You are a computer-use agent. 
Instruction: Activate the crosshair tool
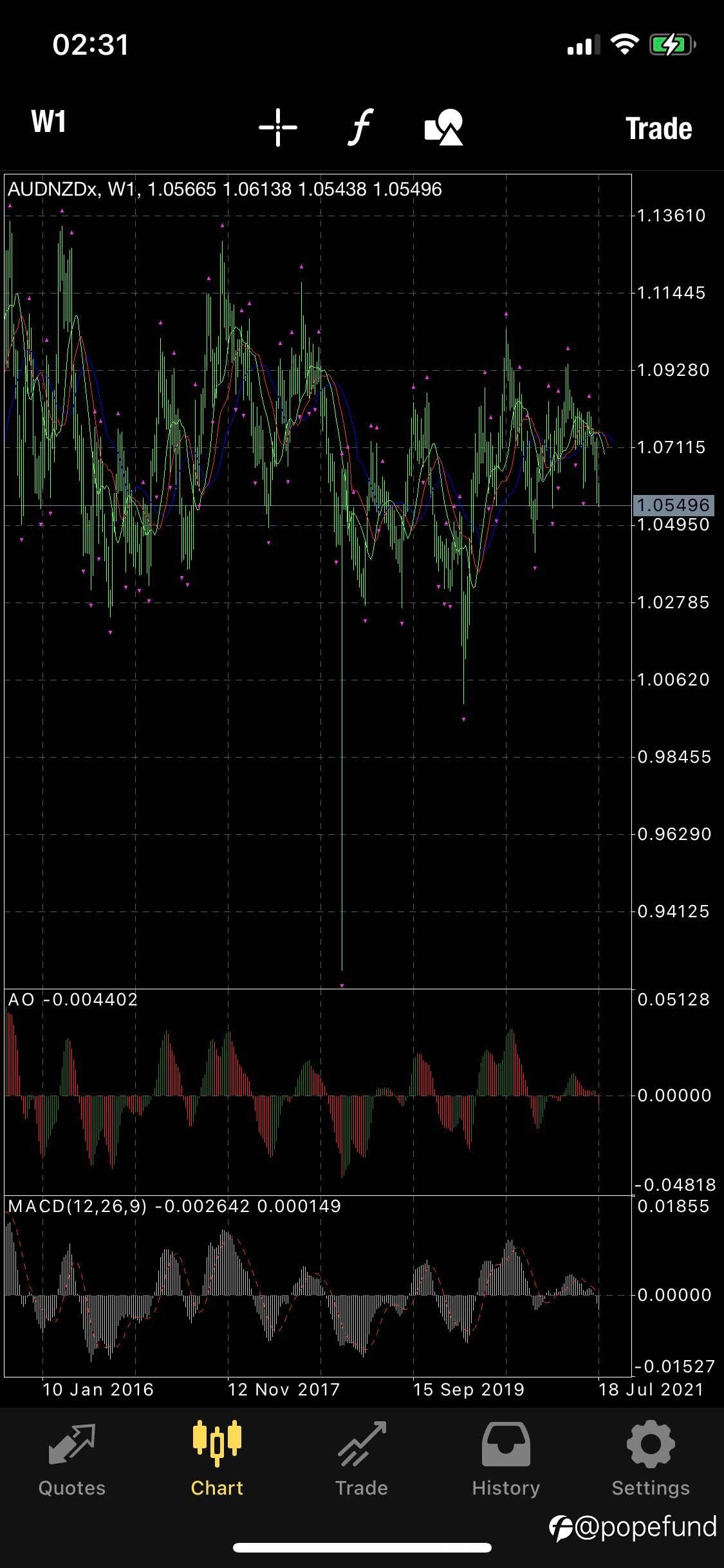(278, 127)
